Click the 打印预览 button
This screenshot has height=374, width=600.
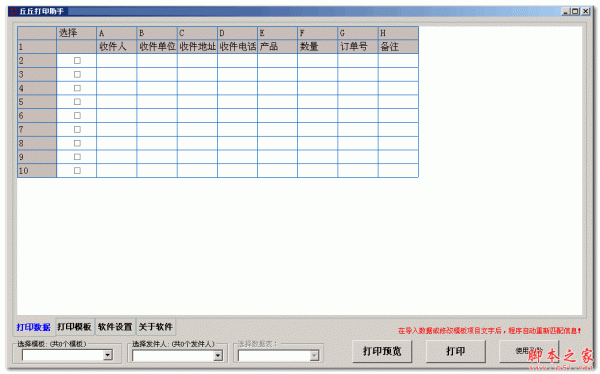382,351
